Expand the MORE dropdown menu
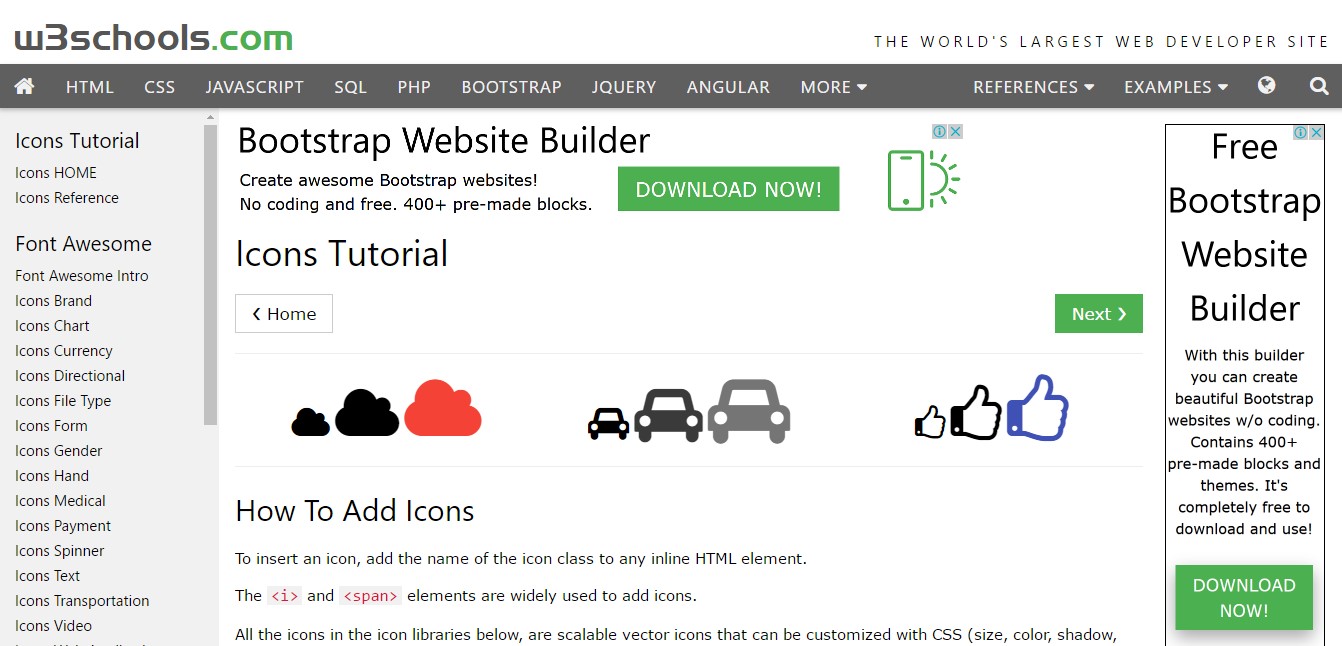The image size is (1342, 646). coord(832,86)
